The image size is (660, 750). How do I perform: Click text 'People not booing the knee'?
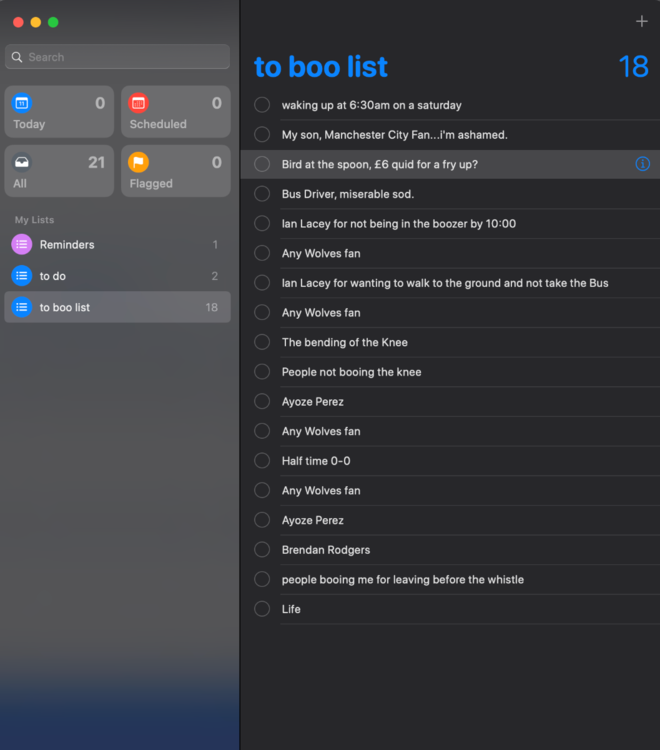click(352, 372)
